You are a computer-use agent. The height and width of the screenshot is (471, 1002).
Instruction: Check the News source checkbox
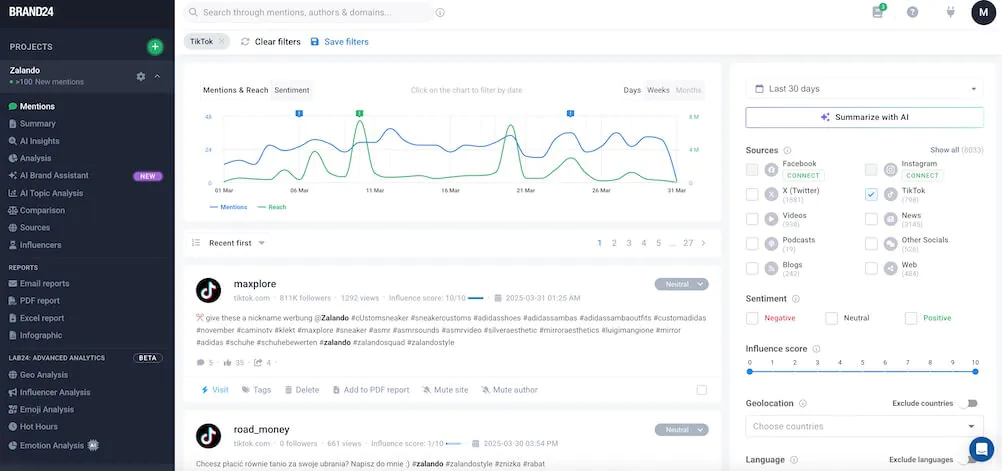pos(871,219)
